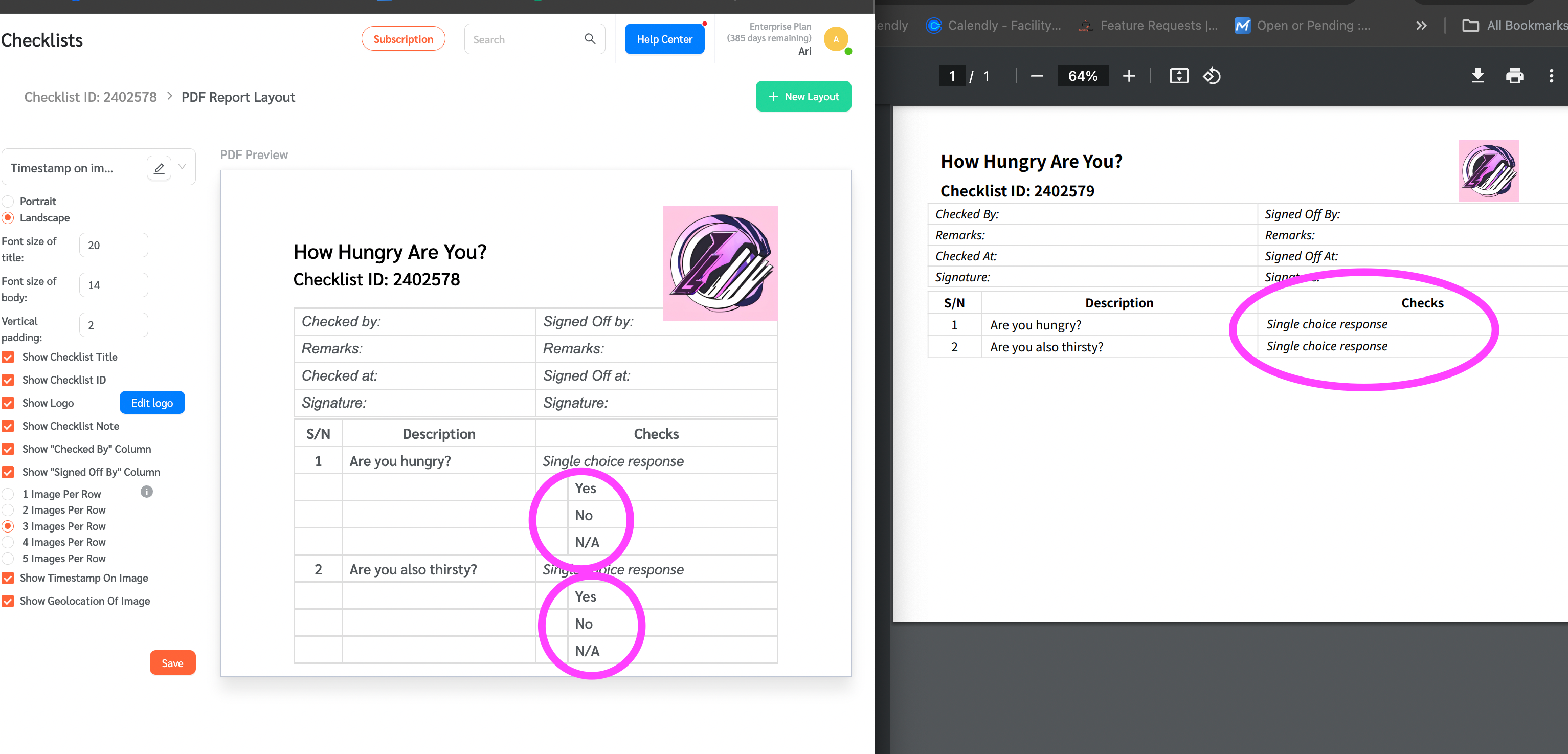
Task: Click the print icon in PDF viewer
Action: 1515,75
